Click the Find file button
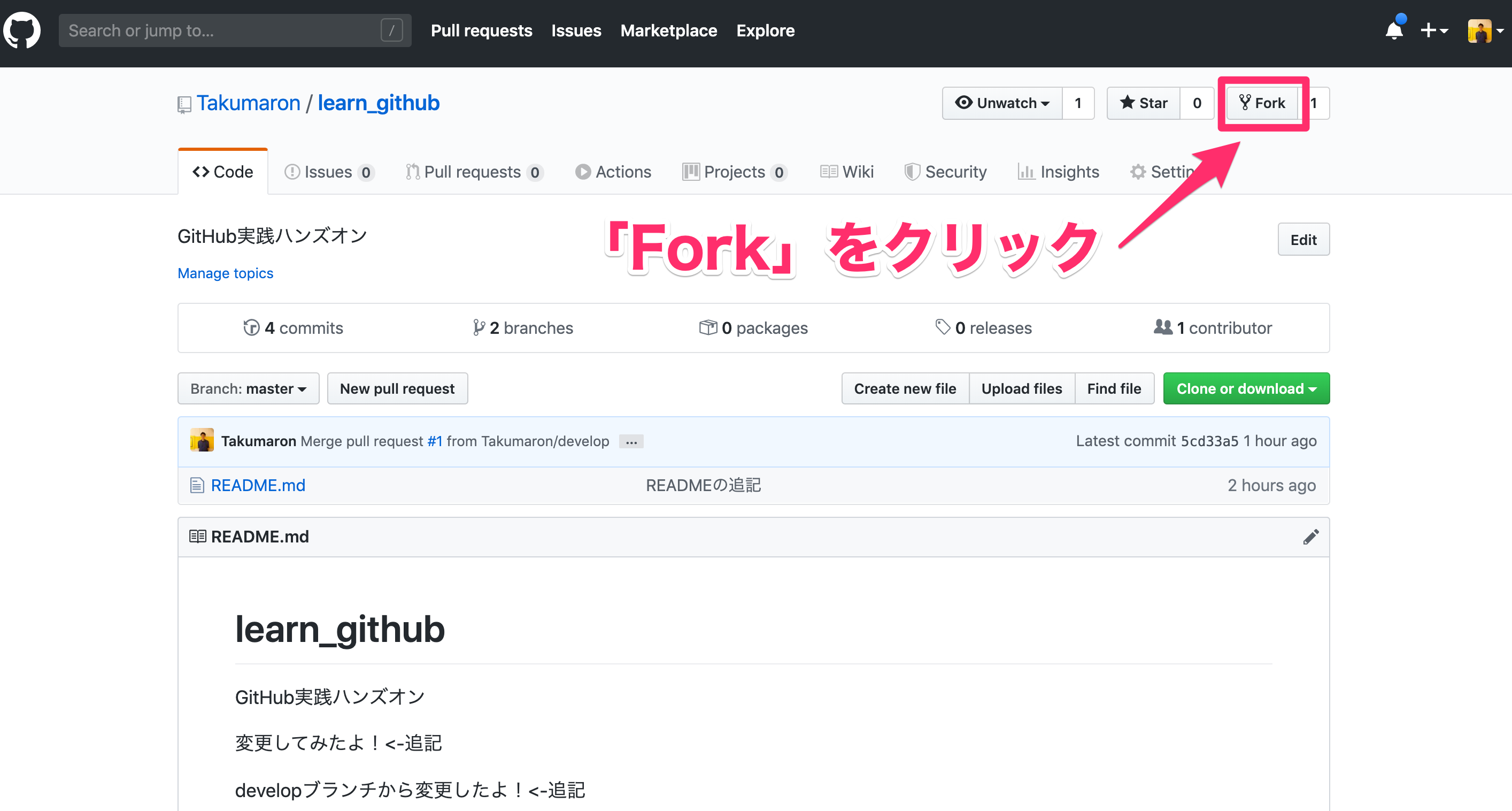Image resolution: width=1512 pixels, height=811 pixels. coord(1113,388)
